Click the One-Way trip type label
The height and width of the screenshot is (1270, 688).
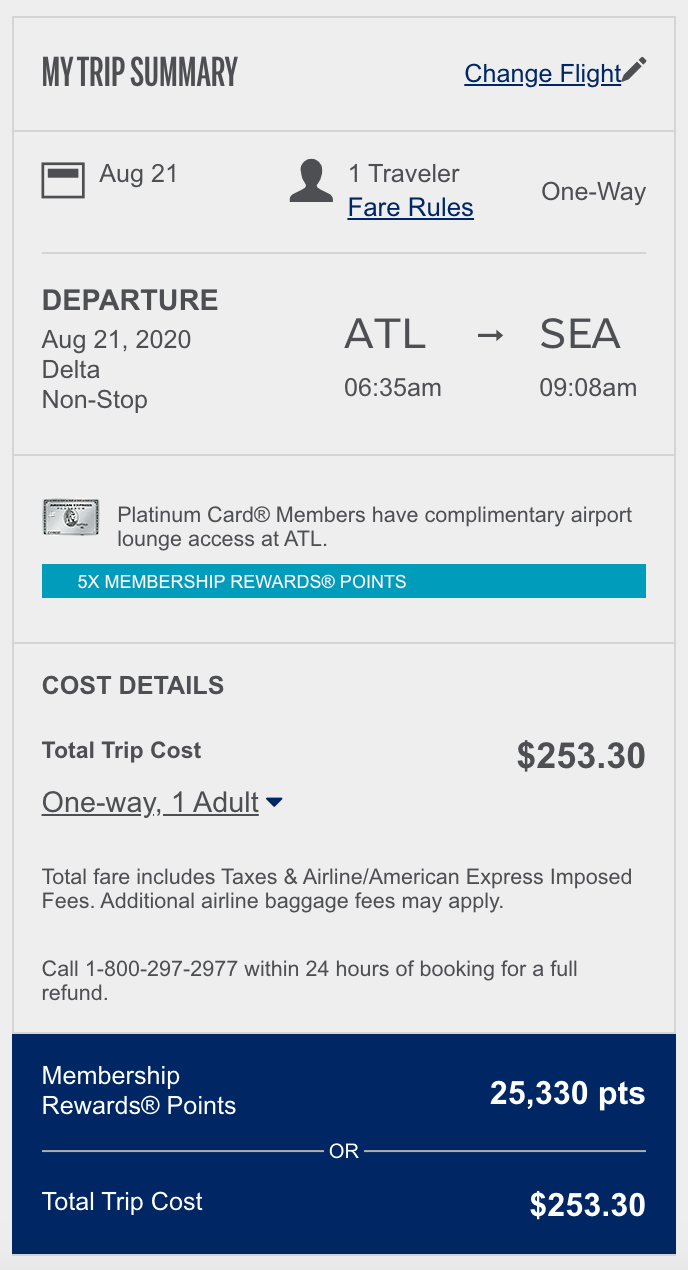click(x=593, y=191)
